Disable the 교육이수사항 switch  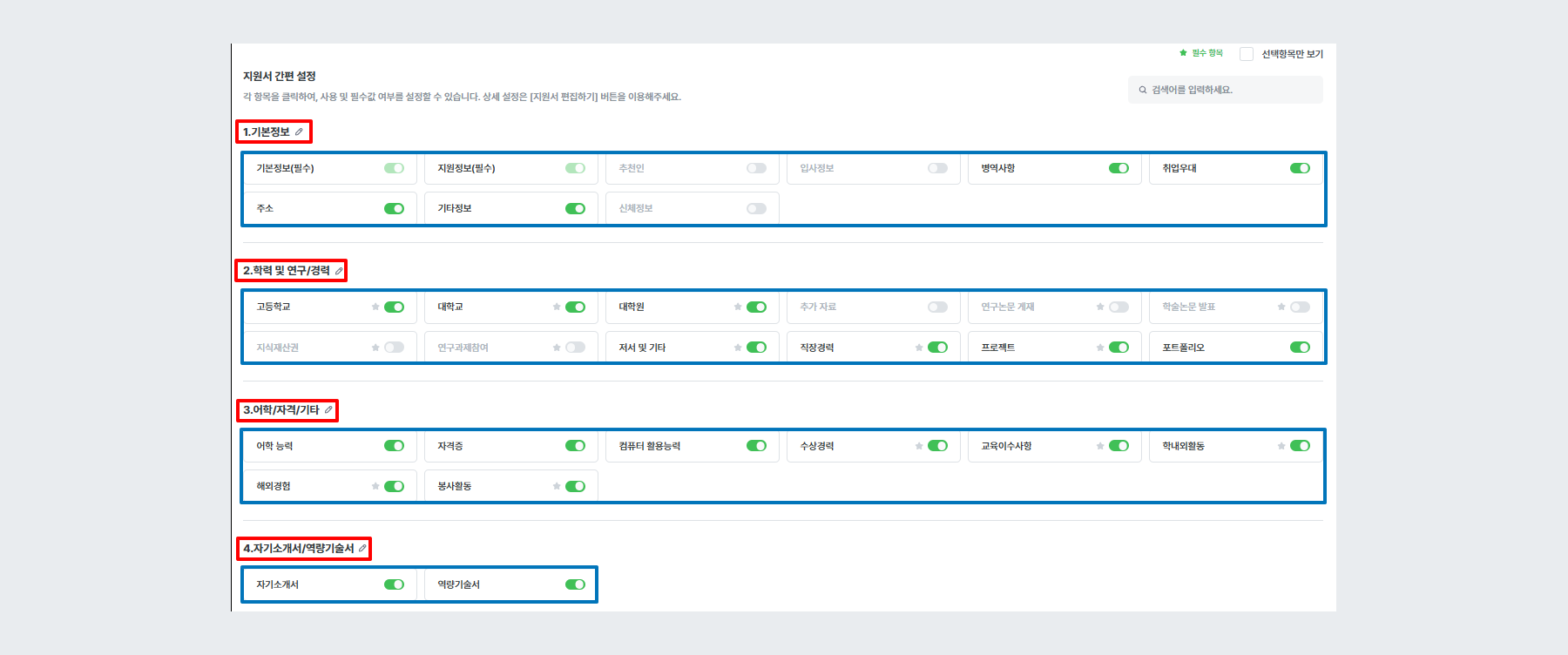tap(1119, 446)
